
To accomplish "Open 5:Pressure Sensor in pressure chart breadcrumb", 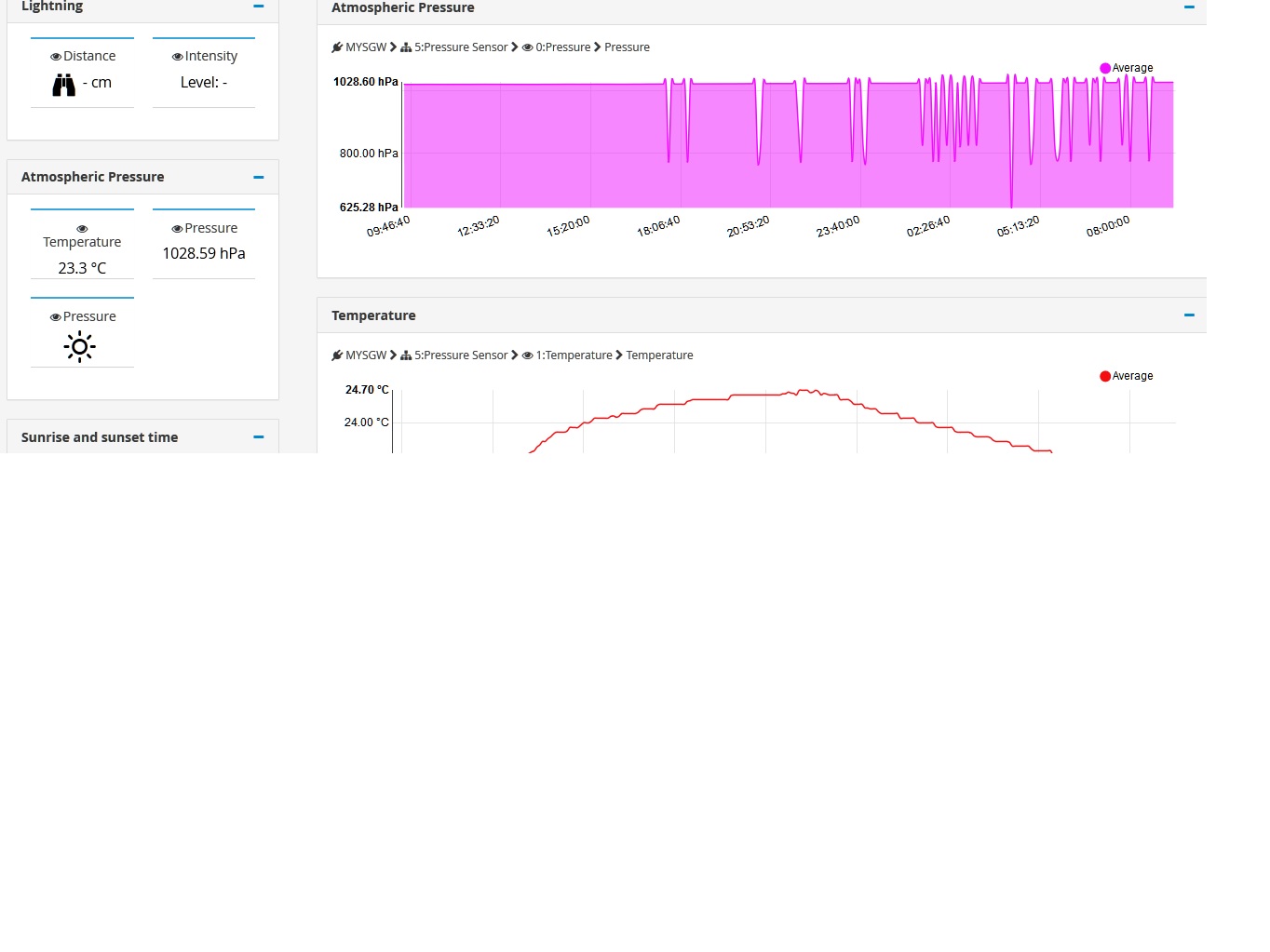I will coord(461,47).
